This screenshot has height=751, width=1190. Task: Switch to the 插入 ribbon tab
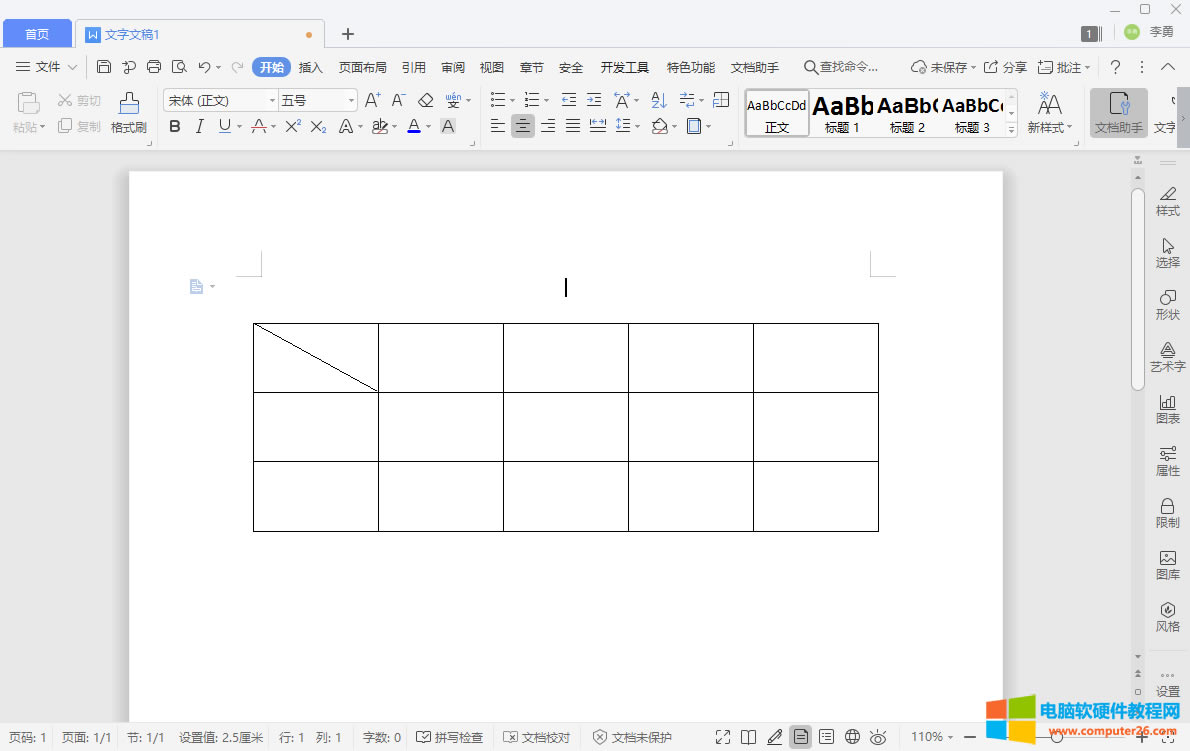(x=311, y=67)
